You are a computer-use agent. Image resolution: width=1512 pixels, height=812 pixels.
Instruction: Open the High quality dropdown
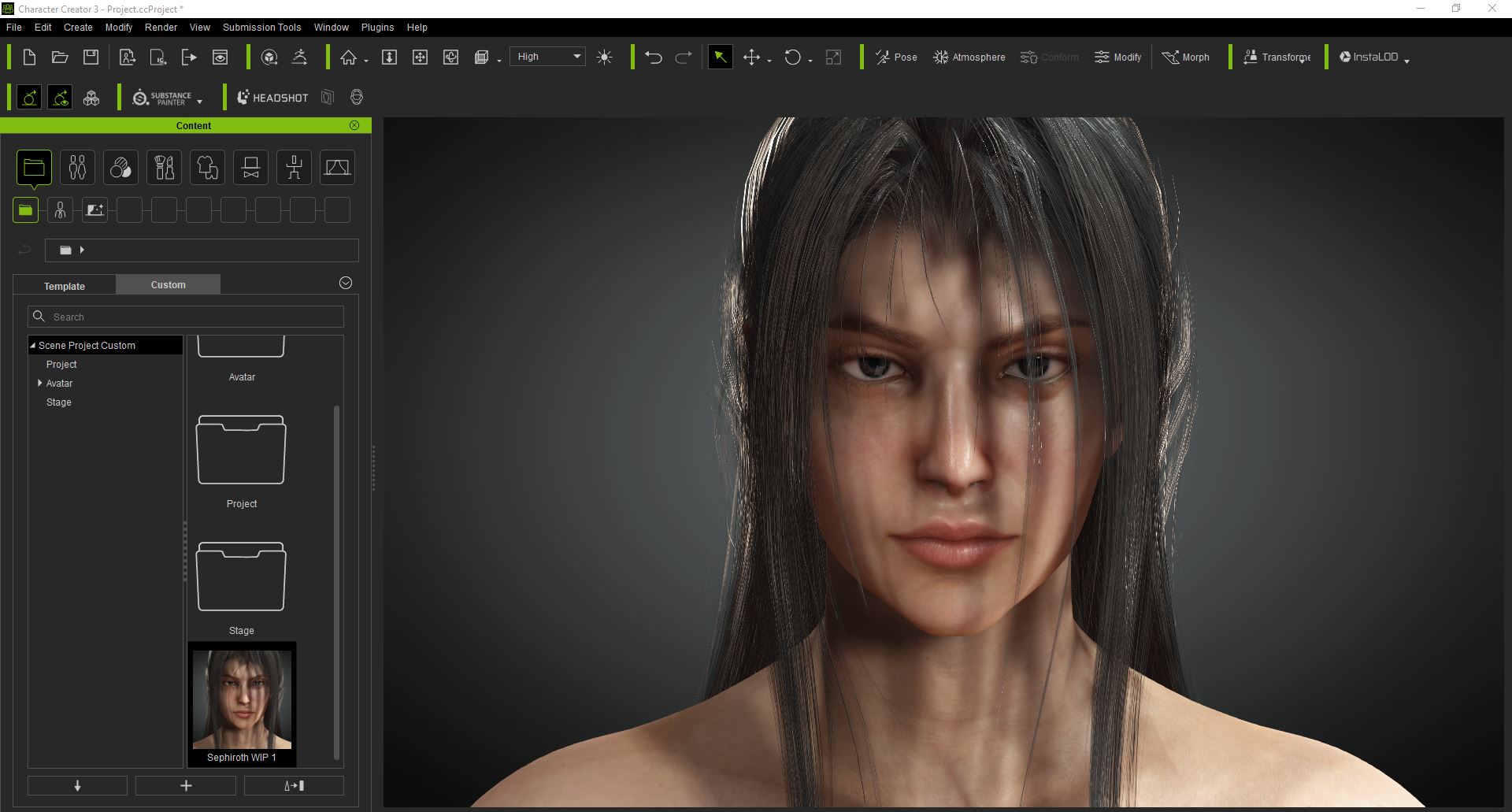[x=547, y=57]
